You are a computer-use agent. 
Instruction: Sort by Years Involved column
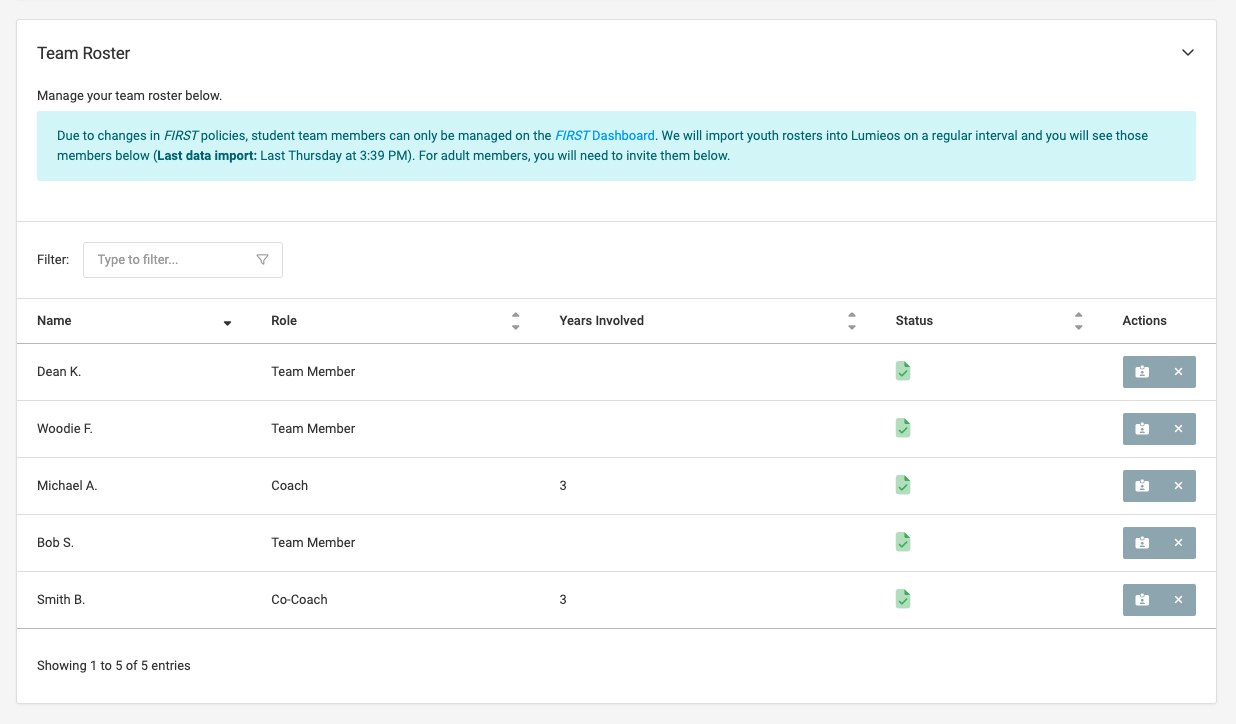click(x=851, y=321)
